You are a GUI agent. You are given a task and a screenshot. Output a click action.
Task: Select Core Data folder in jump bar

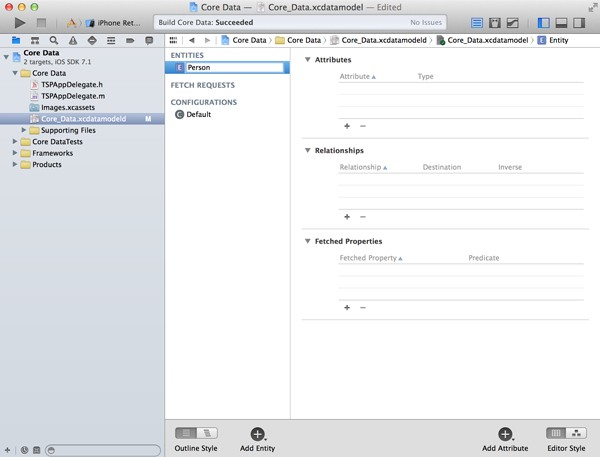click(x=298, y=40)
